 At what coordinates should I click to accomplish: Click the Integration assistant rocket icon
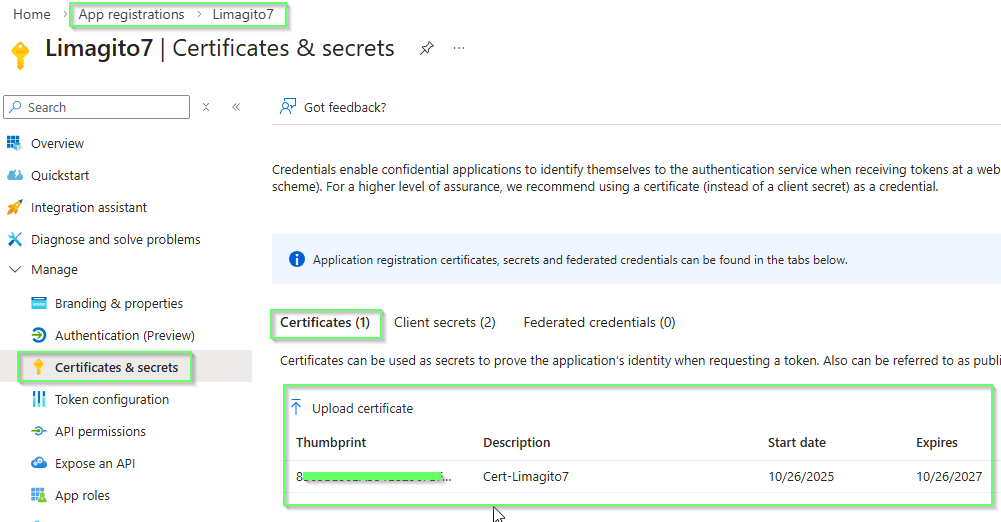pyautogui.click(x=15, y=207)
